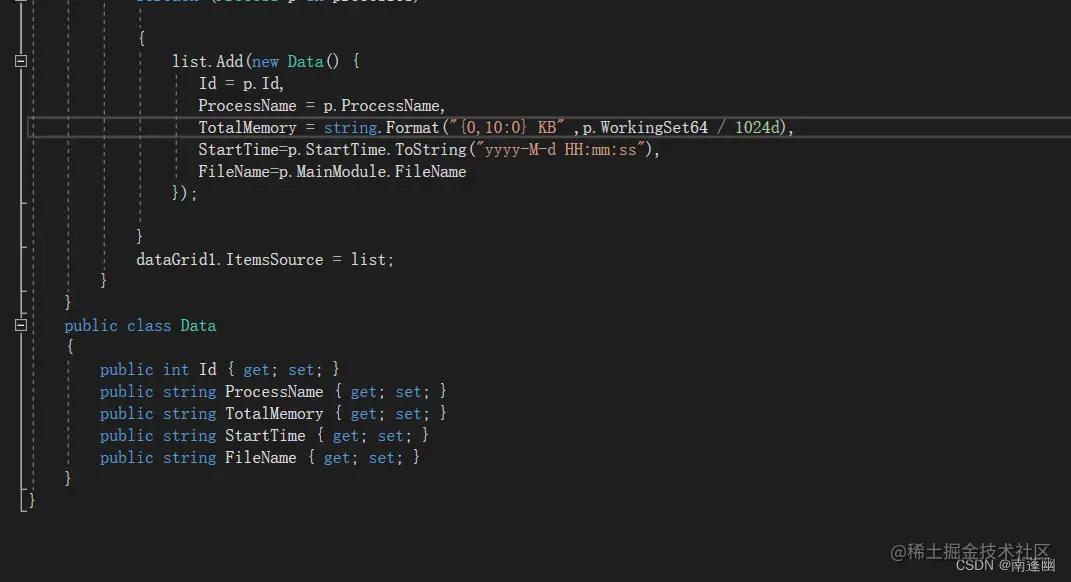Click the format string "{0,10:0} KB"
The image size is (1071, 582).
(506, 128)
